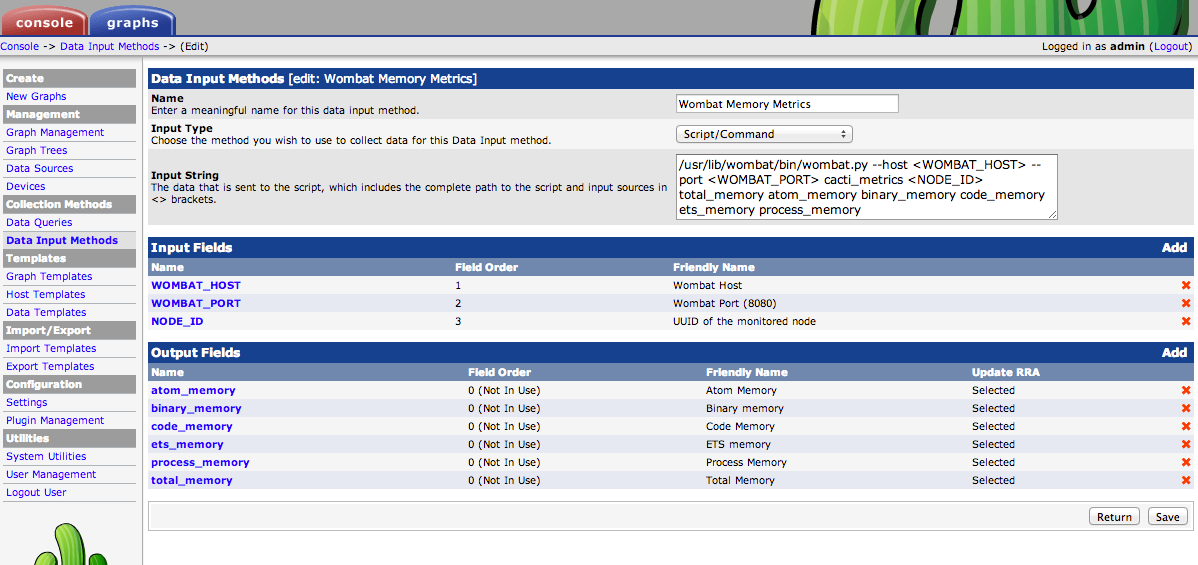This screenshot has width=1198, height=565.
Task: Open the NODE_ID input field
Action: point(177,321)
